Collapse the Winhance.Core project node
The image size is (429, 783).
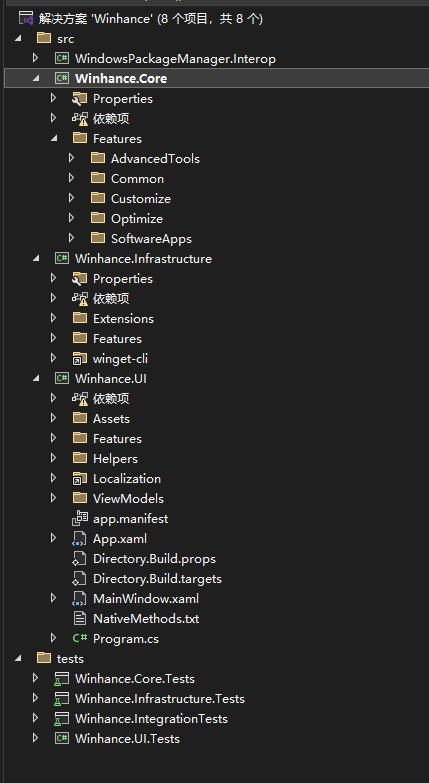coord(36,79)
